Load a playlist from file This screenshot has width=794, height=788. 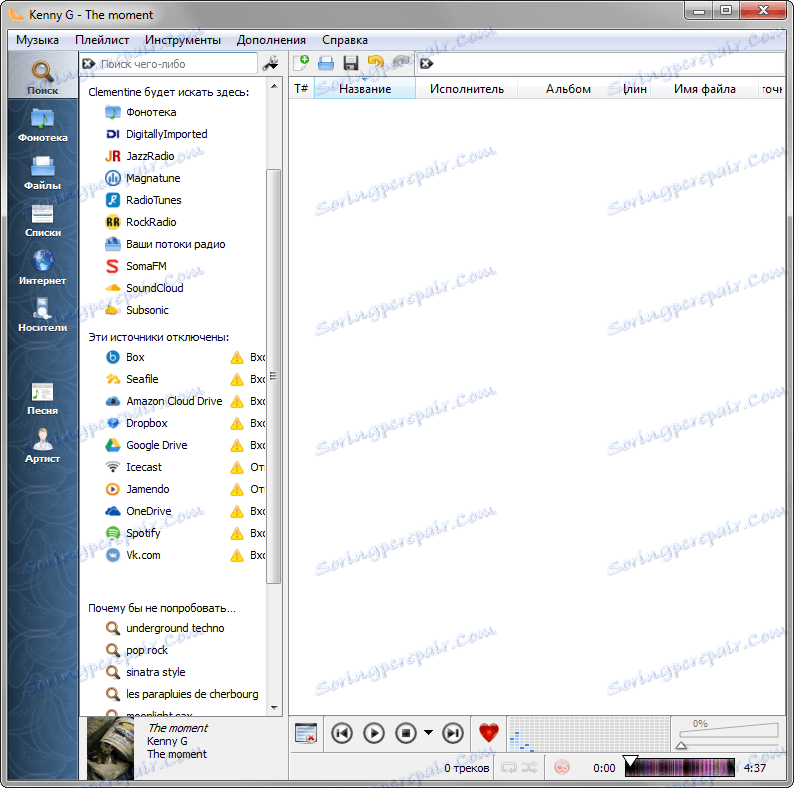[326, 63]
